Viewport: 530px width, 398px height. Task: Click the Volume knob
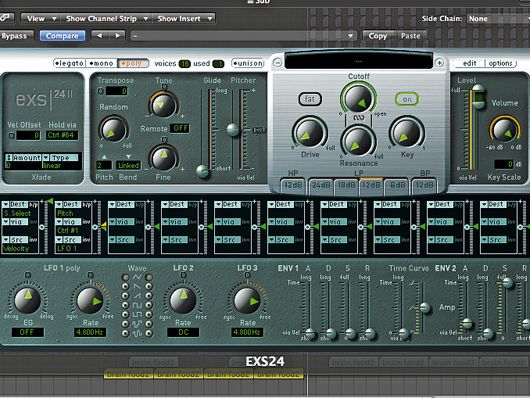(504, 130)
